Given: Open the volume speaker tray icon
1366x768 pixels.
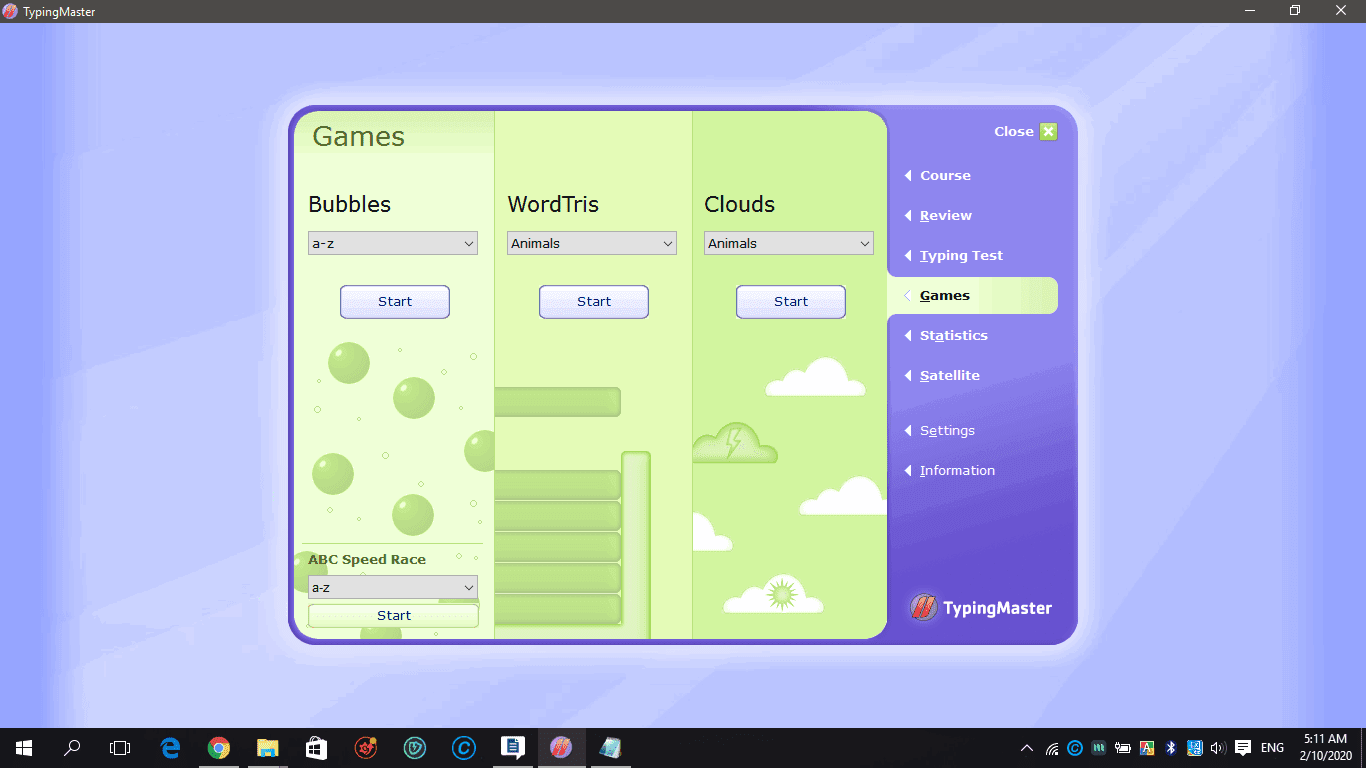Looking at the screenshot, I should [x=1218, y=748].
